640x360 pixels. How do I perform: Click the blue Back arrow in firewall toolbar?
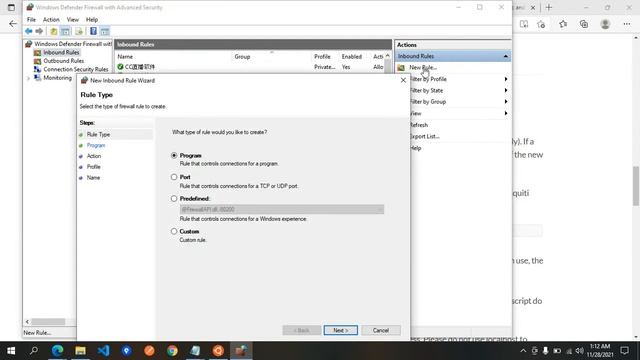(x=29, y=31)
